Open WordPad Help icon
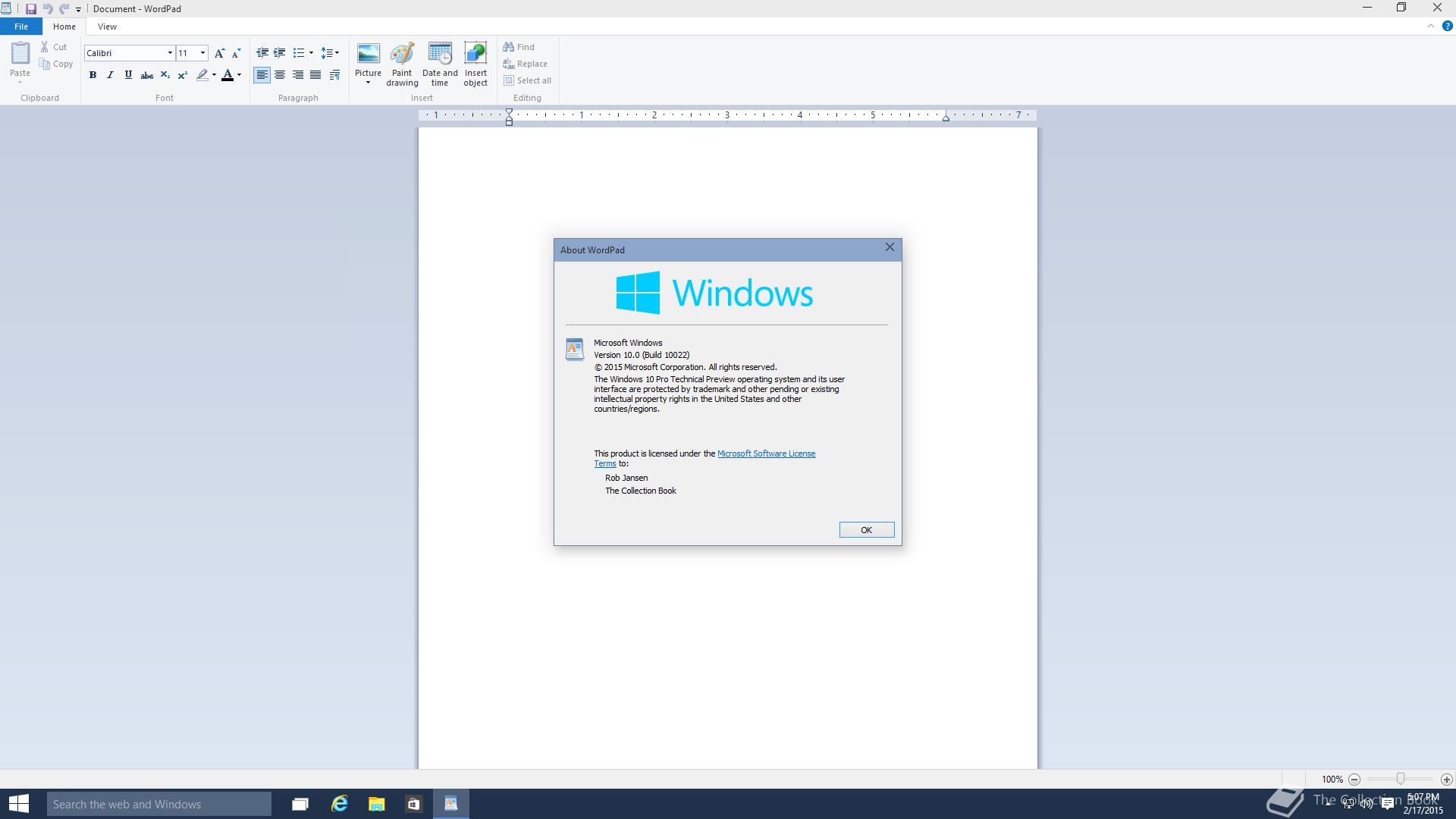 point(1447,26)
